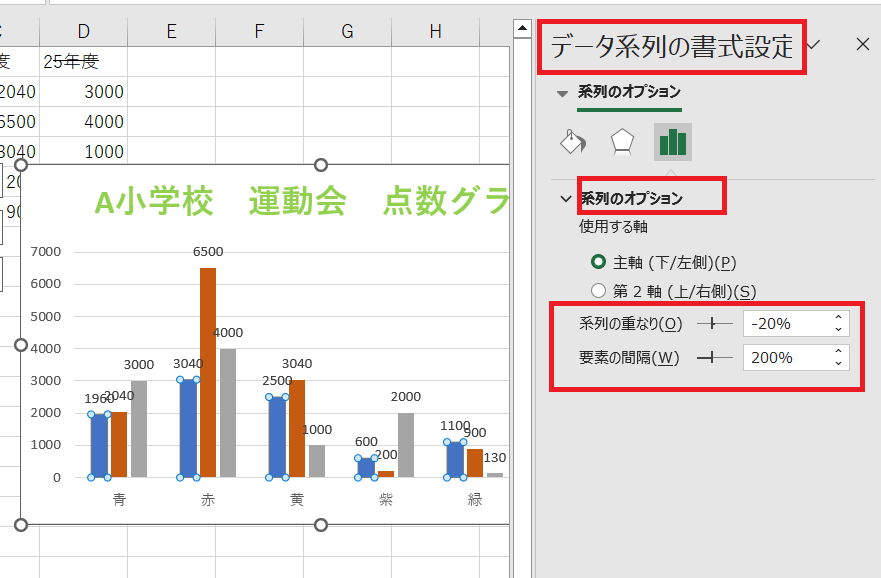Click the chart title A小学校 運動会
Viewport: 881px width, 578px height.
pos(302,201)
